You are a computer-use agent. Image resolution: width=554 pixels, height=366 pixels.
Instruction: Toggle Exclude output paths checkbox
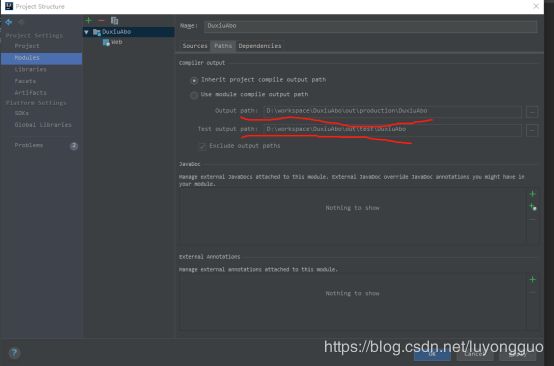coord(202,146)
